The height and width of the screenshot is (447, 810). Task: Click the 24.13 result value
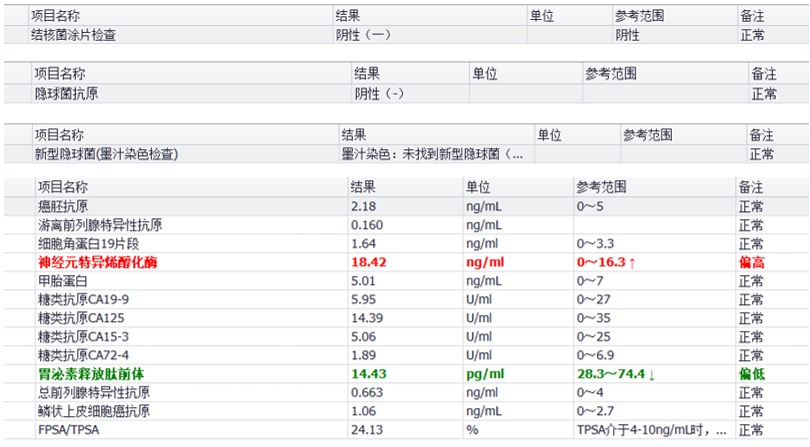[x=367, y=430]
